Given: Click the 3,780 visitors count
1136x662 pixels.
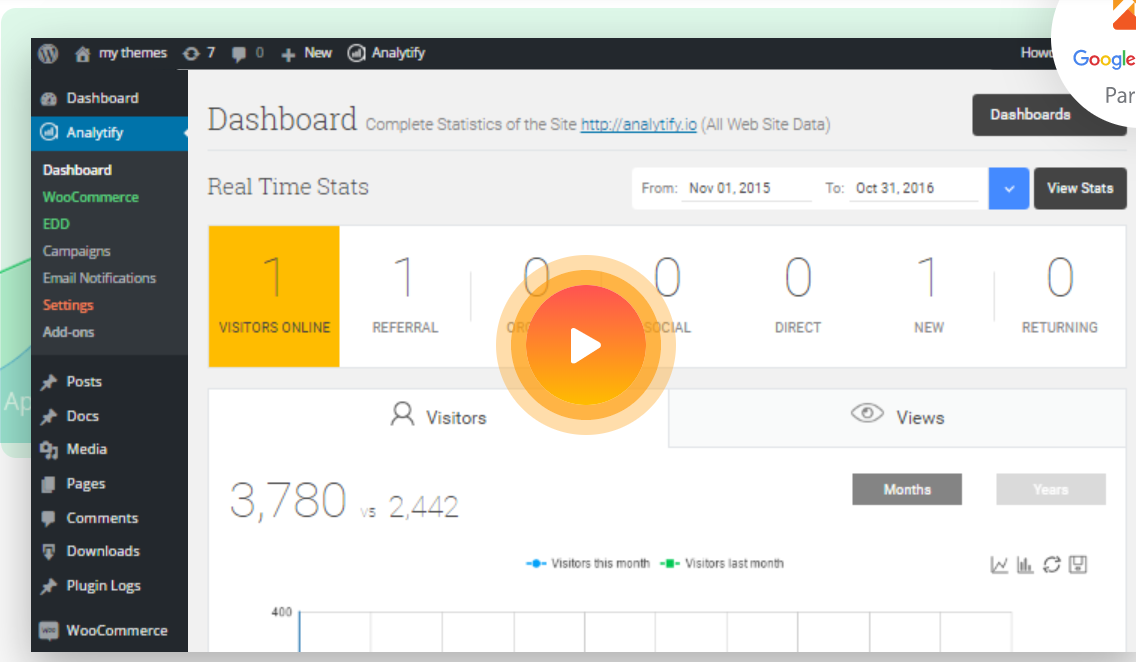Looking at the screenshot, I should tap(288, 500).
